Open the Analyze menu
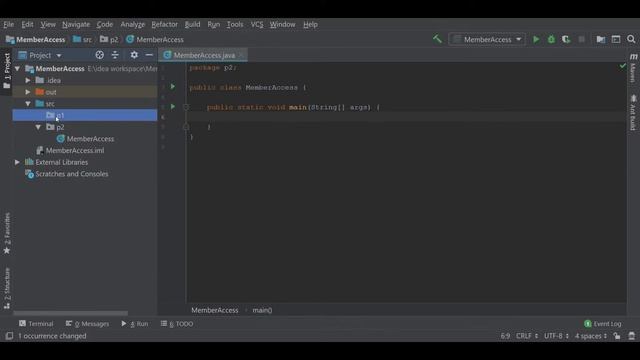 click(x=133, y=24)
